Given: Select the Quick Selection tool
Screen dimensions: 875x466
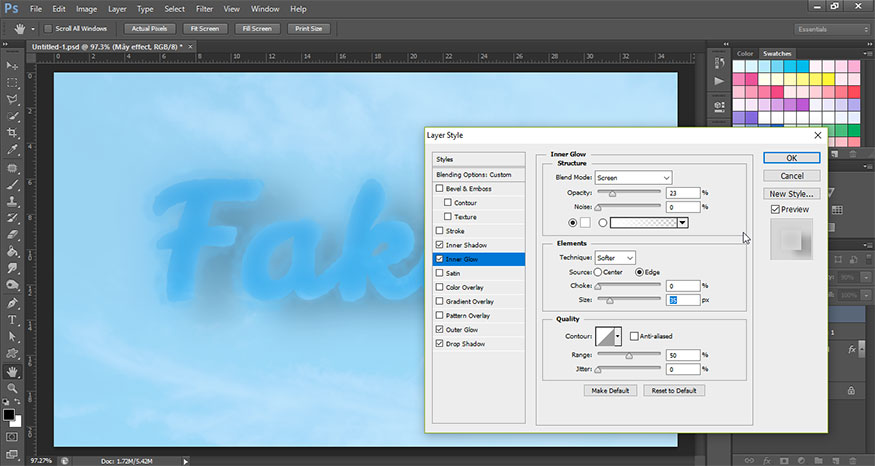Looking at the screenshot, I should (12, 116).
